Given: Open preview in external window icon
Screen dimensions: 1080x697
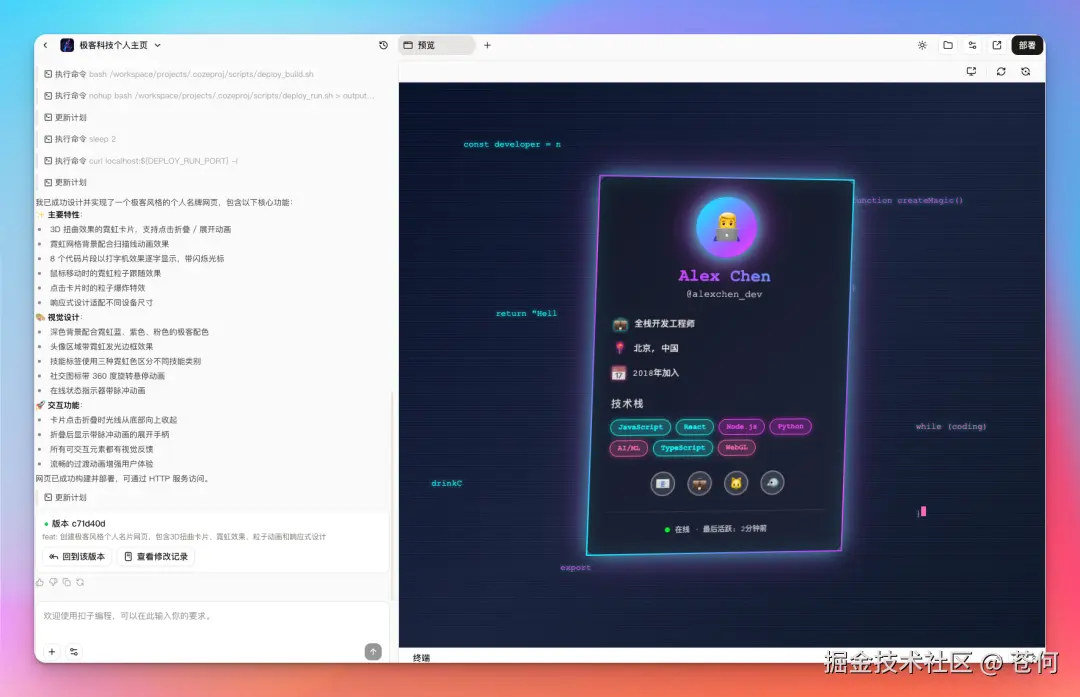Looking at the screenshot, I should point(997,45).
